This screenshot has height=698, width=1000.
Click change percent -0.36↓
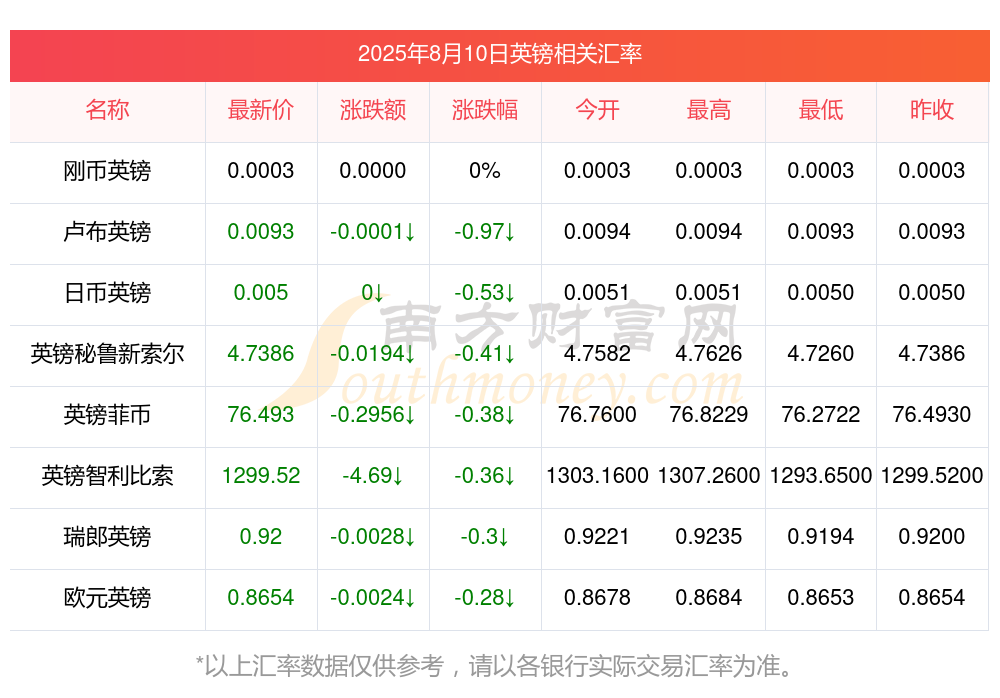[x=485, y=476]
